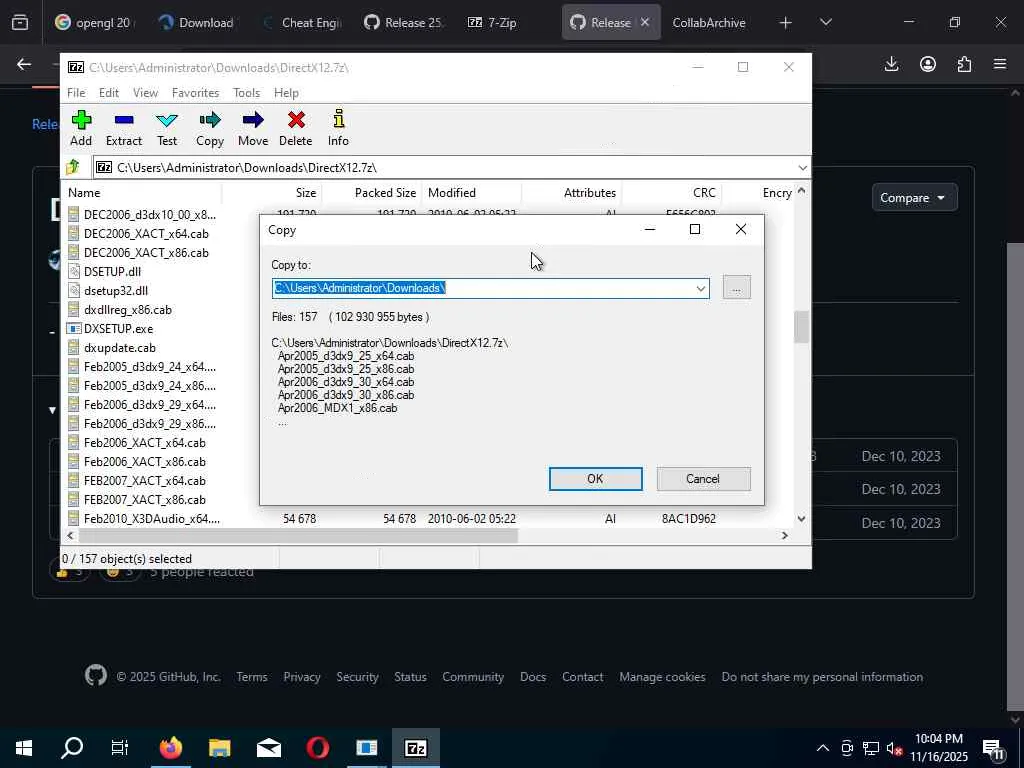Select FEB2007_XACT_x64.cab file

pos(144,481)
